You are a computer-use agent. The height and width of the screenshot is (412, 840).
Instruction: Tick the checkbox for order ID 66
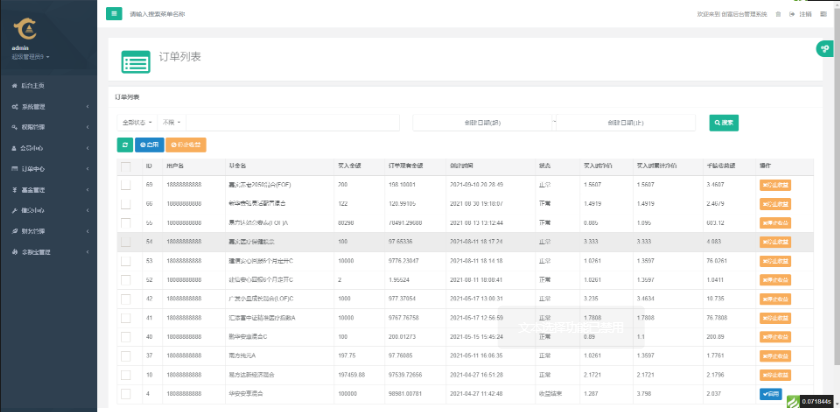pos(126,204)
